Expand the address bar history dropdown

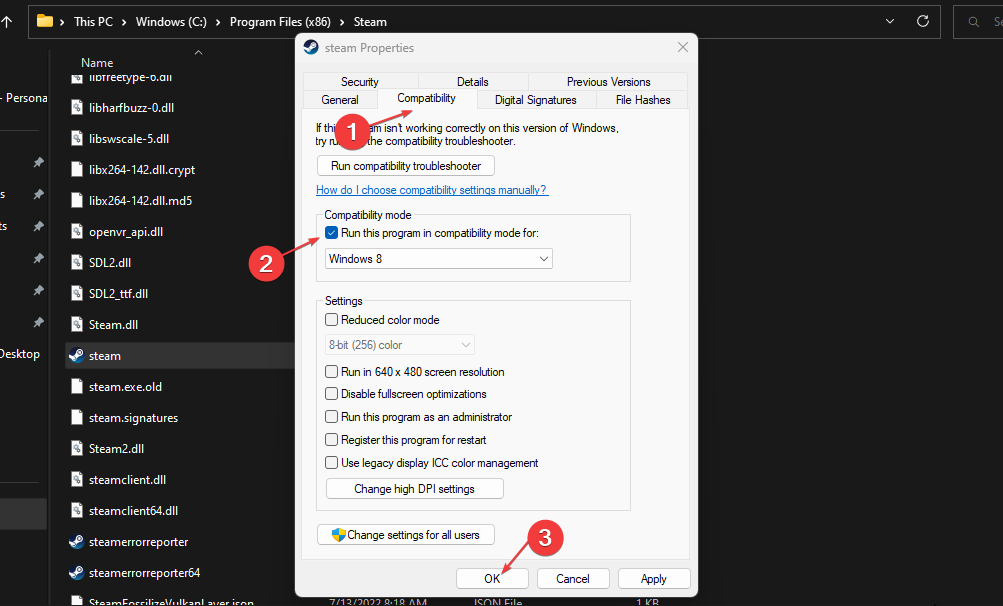(890, 21)
